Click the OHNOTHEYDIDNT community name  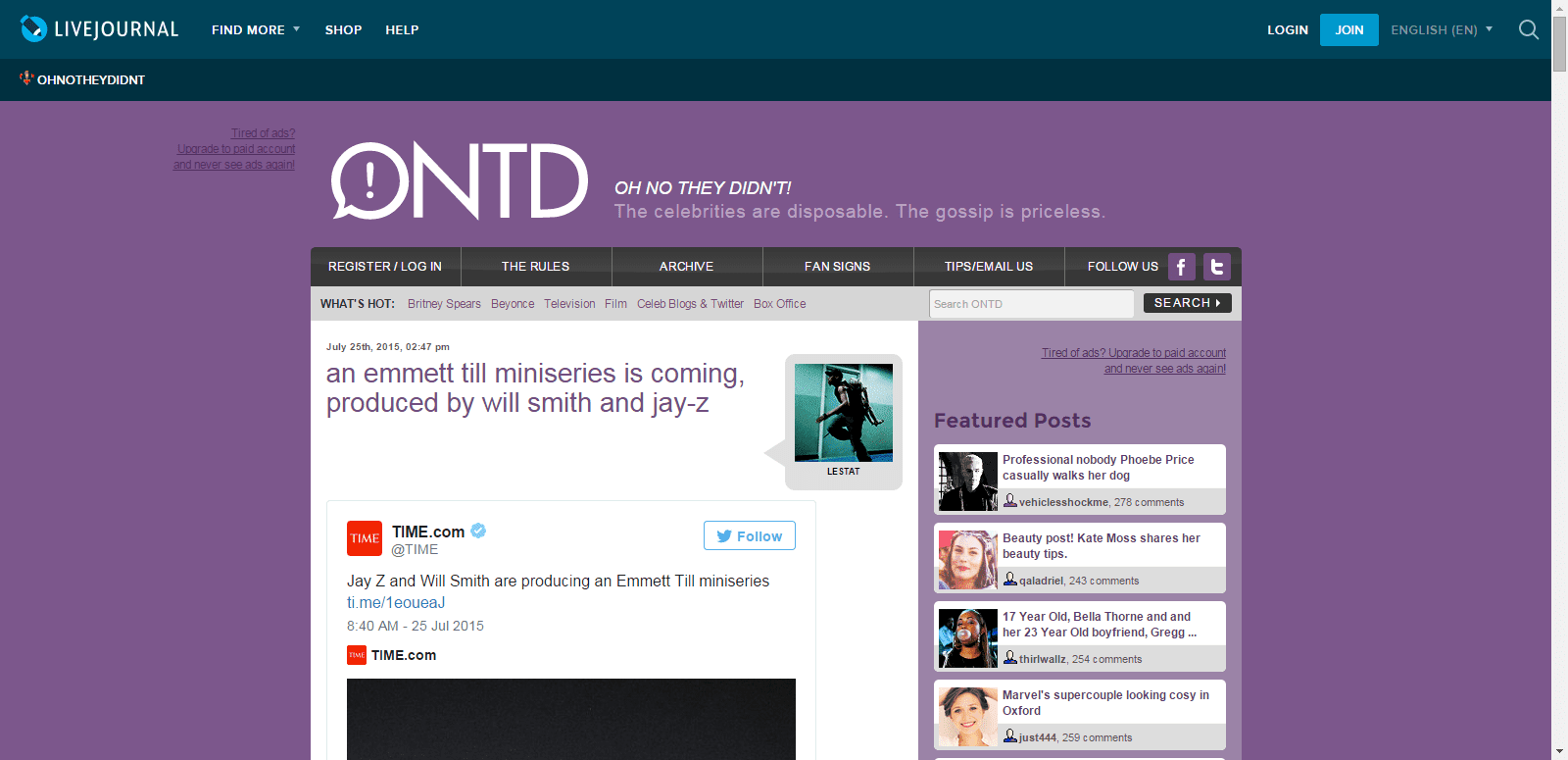point(91,79)
